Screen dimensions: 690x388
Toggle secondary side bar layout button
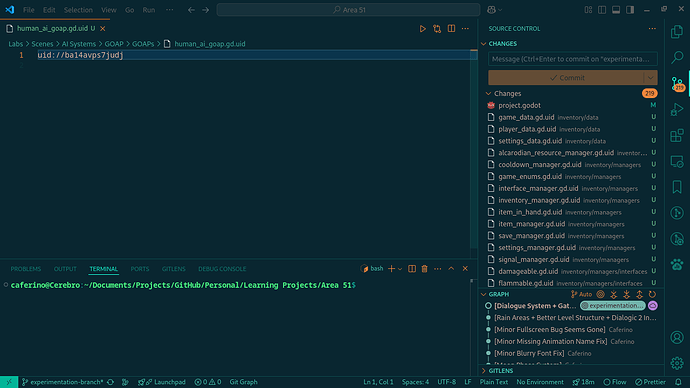630,10
